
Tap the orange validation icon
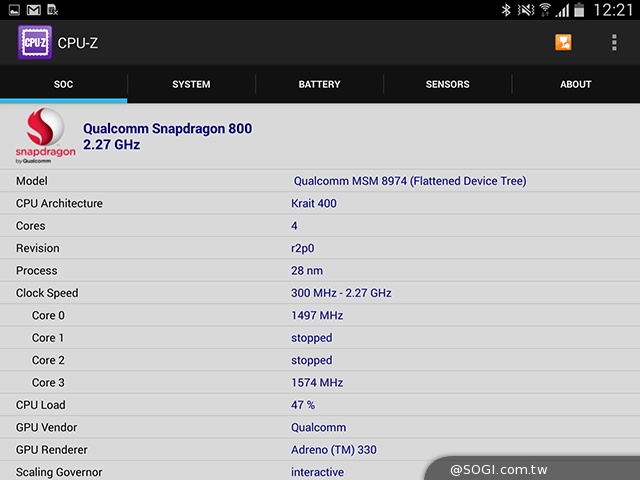click(563, 42)
